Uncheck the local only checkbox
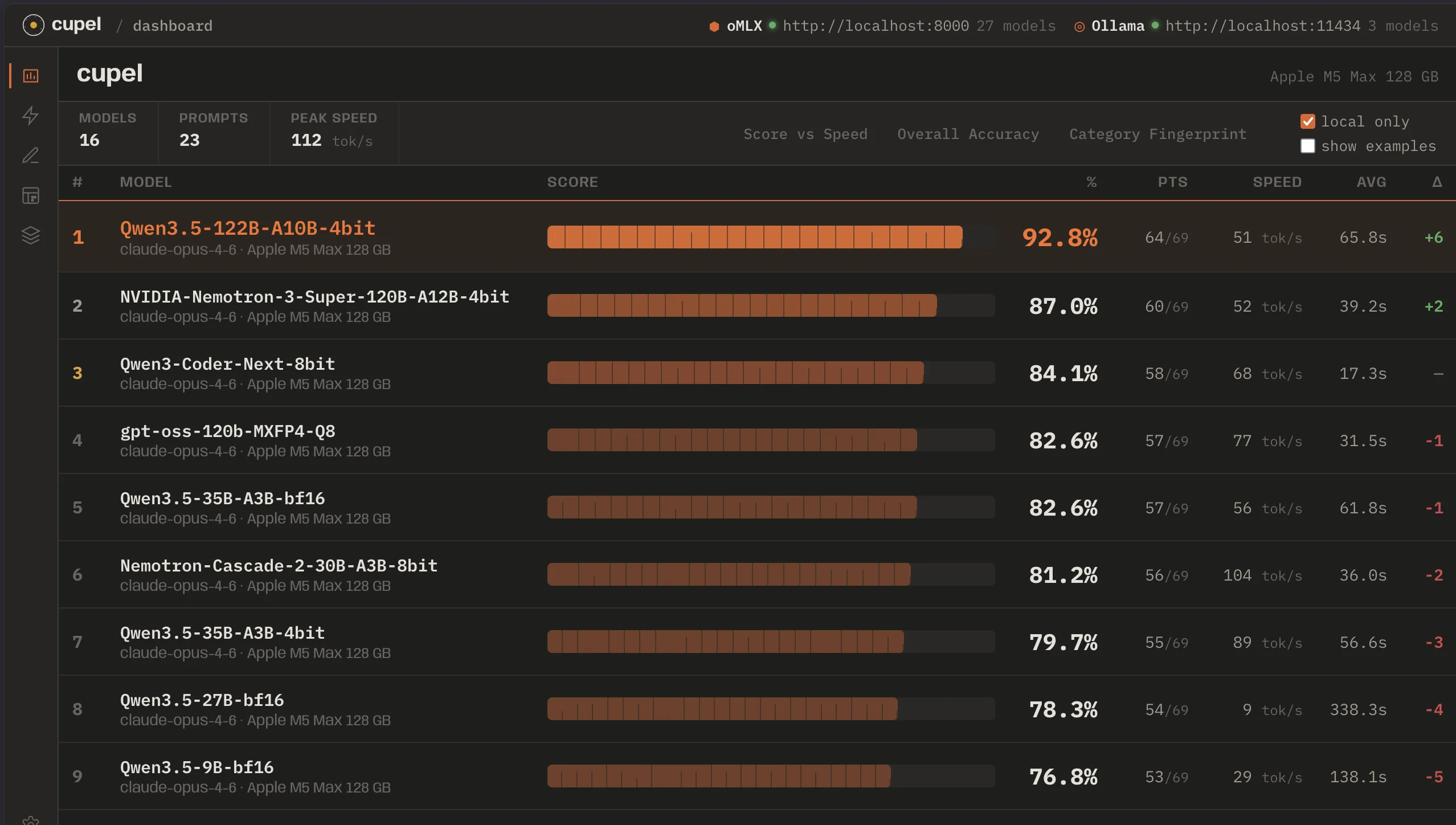This screenshot has height=825, width=1456. coord(1308,121)
